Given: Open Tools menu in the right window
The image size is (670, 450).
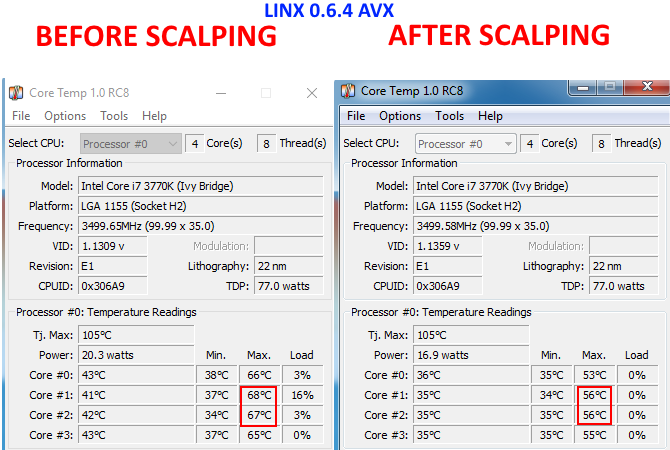Looking at the screenshot, I should pyautogui.click(x=450, y=116).
